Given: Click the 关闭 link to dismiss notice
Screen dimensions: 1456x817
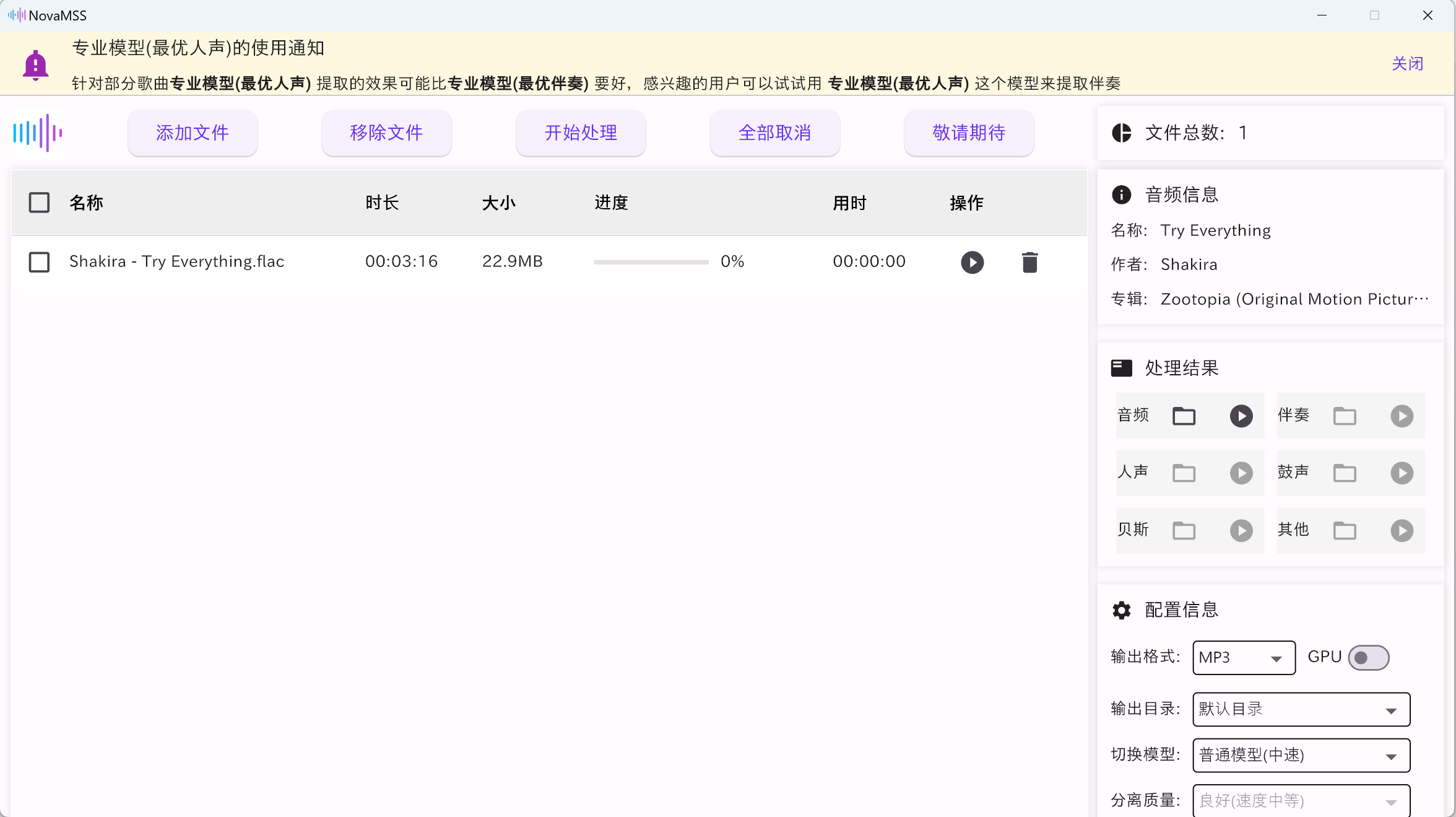Looking at the screenshot, I should coord(1408,64).
